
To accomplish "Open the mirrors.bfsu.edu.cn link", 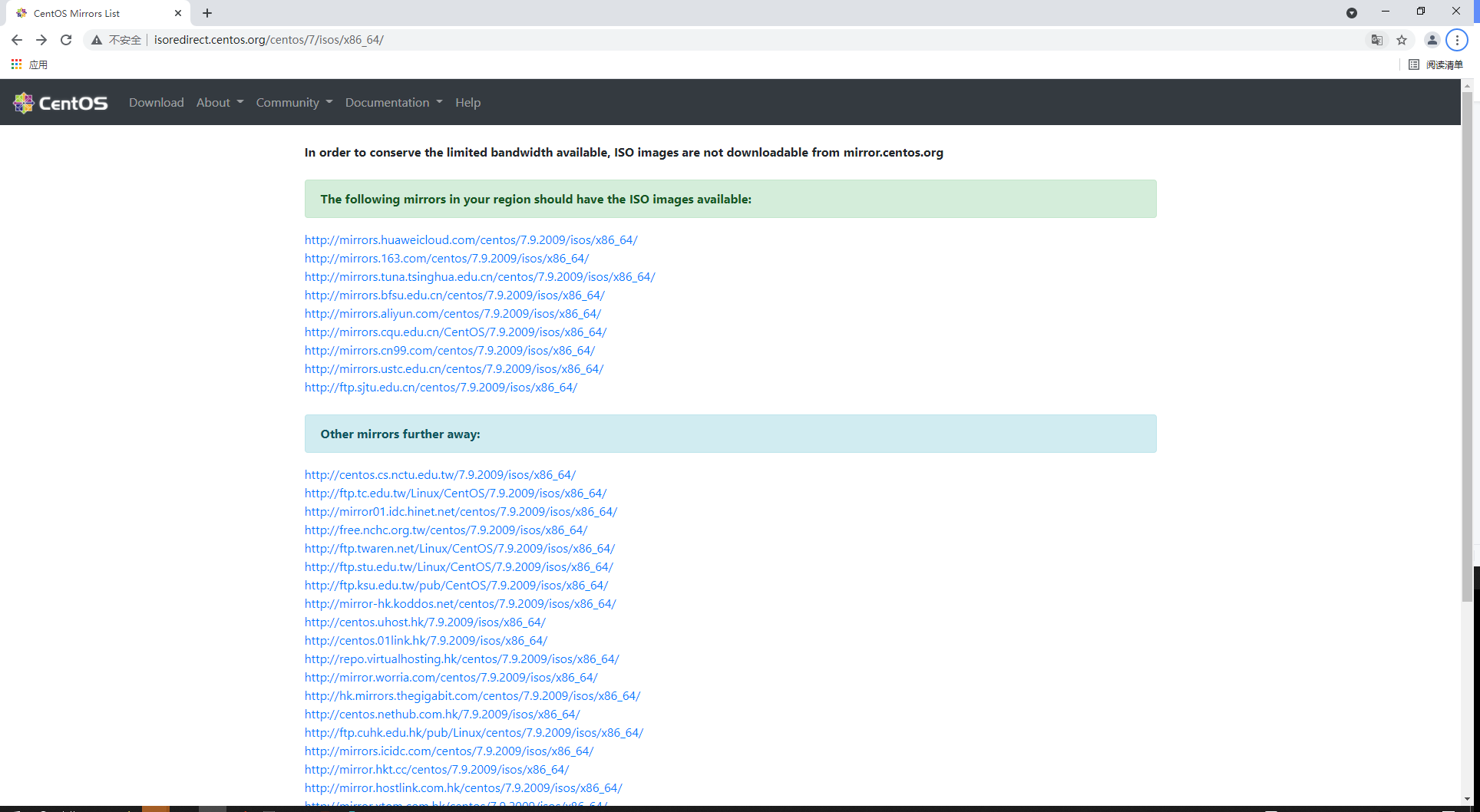I will (454, 295).
